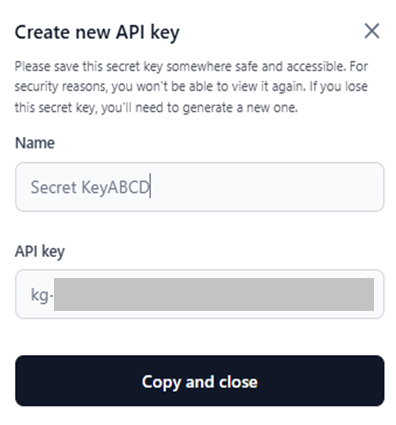Focus the Name input field
This screenshot has width=396, height=425.
click(200, 187)
